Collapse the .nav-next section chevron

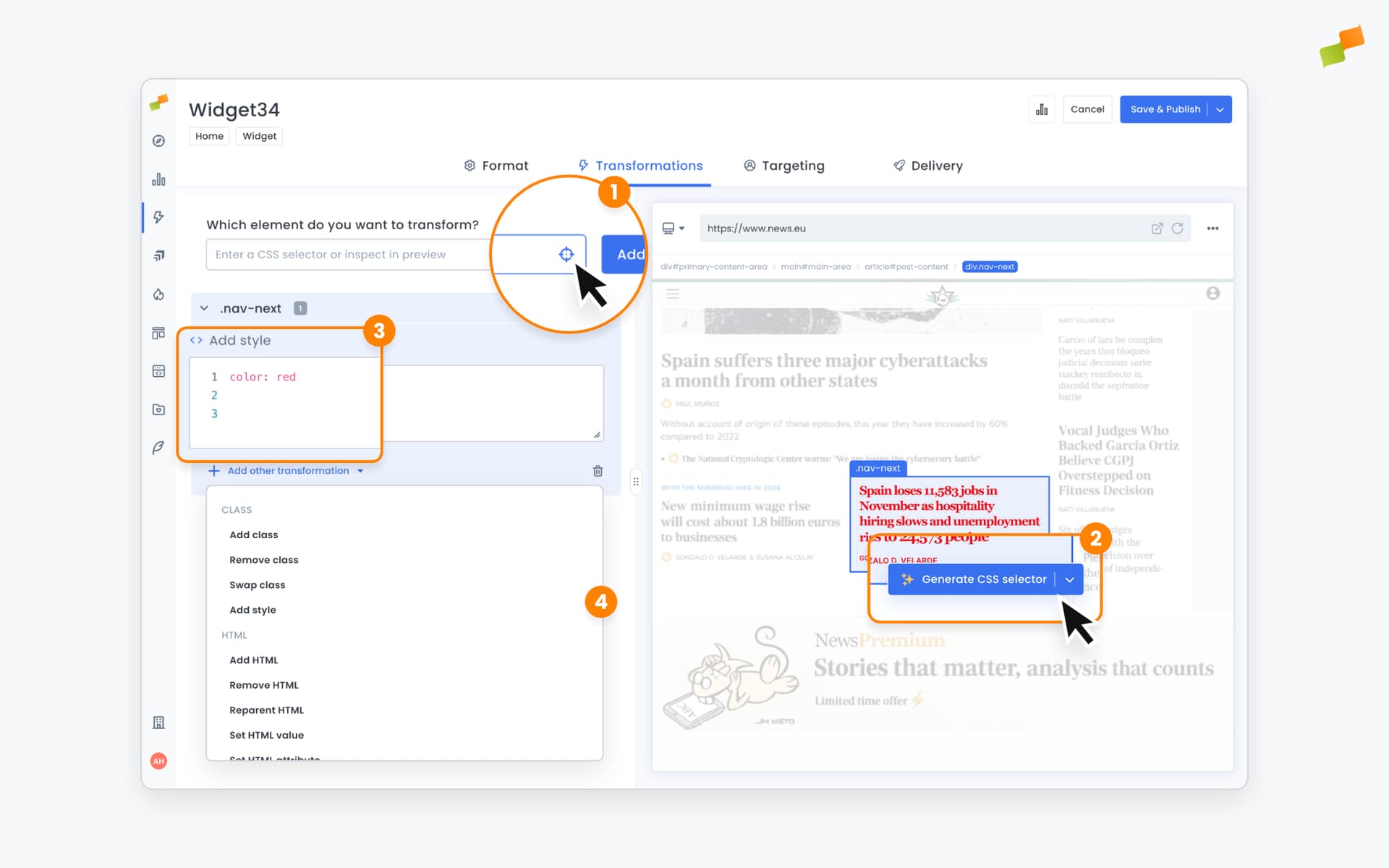tap(203, 307)
